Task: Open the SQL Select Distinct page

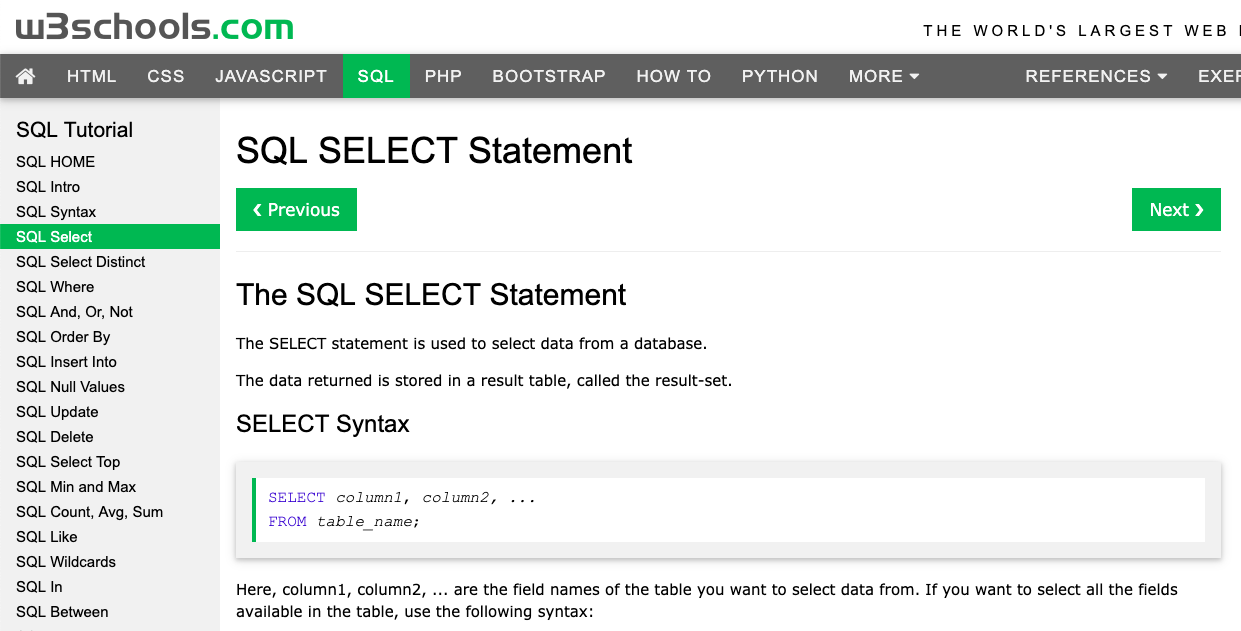Action: (x=80, y=261)
